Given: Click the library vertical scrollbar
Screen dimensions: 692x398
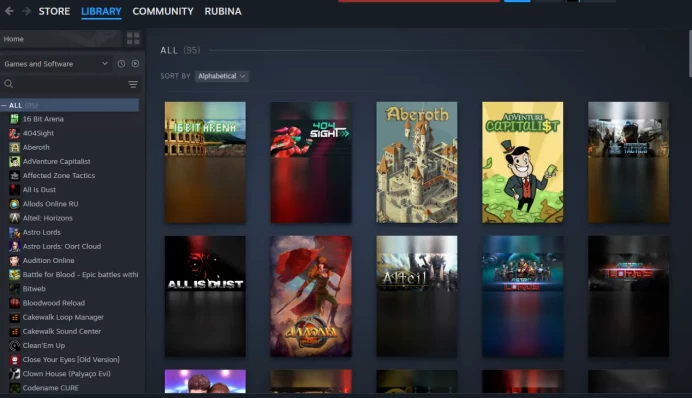Looking at the screenshot, I should click(690, 54).
